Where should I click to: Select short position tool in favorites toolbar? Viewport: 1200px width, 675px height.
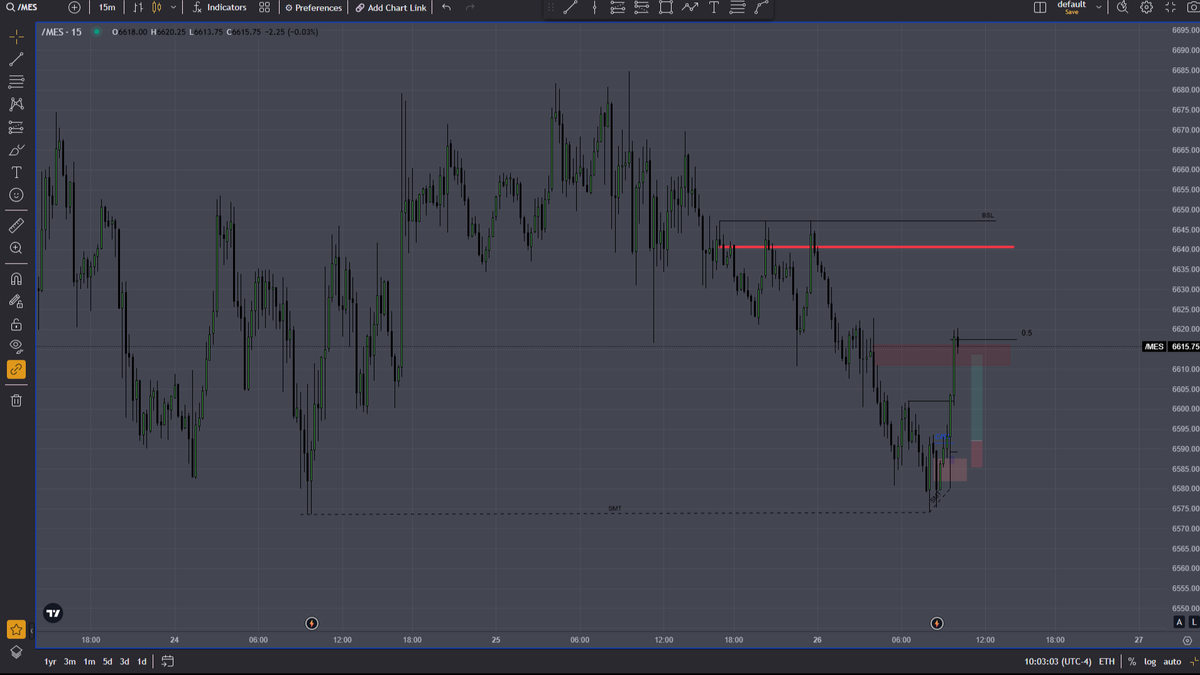pos(642,7)
